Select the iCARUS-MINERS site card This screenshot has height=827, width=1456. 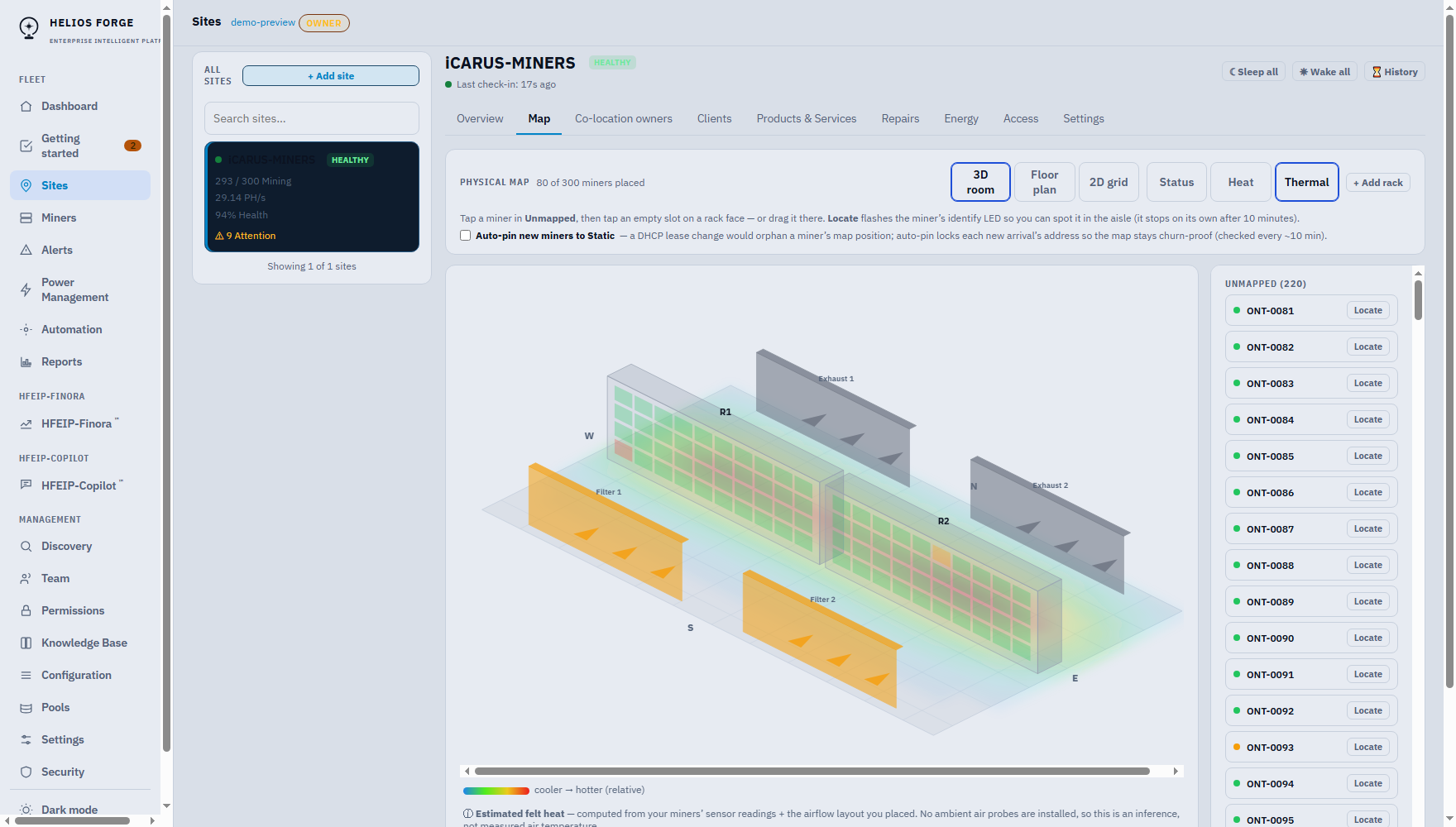(312, 197)
